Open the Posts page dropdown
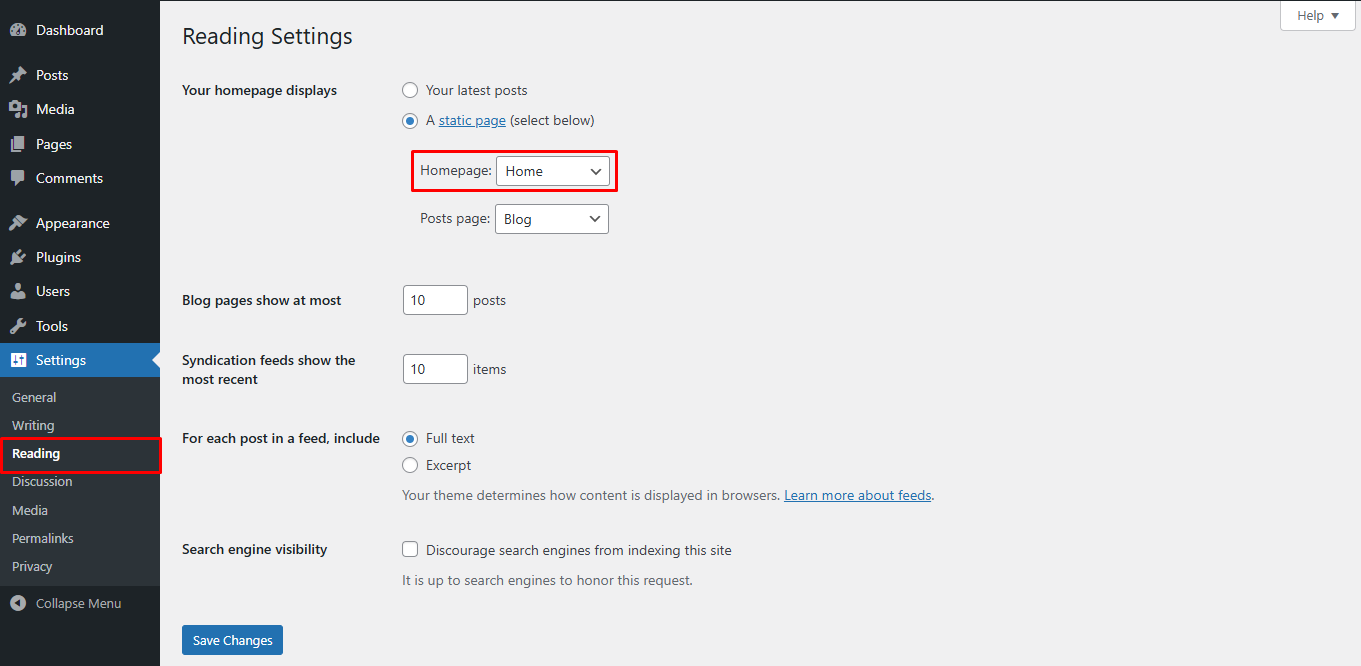 tap(552, 219)
